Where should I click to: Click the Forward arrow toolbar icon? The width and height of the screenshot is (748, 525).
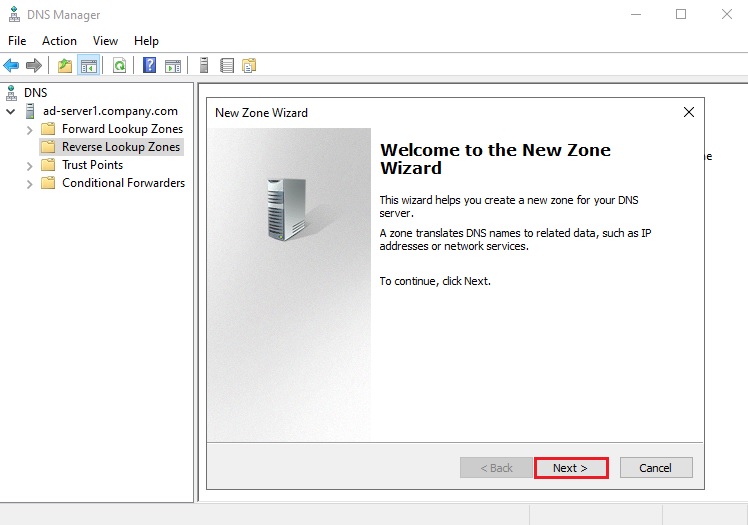tap(34, 66)
